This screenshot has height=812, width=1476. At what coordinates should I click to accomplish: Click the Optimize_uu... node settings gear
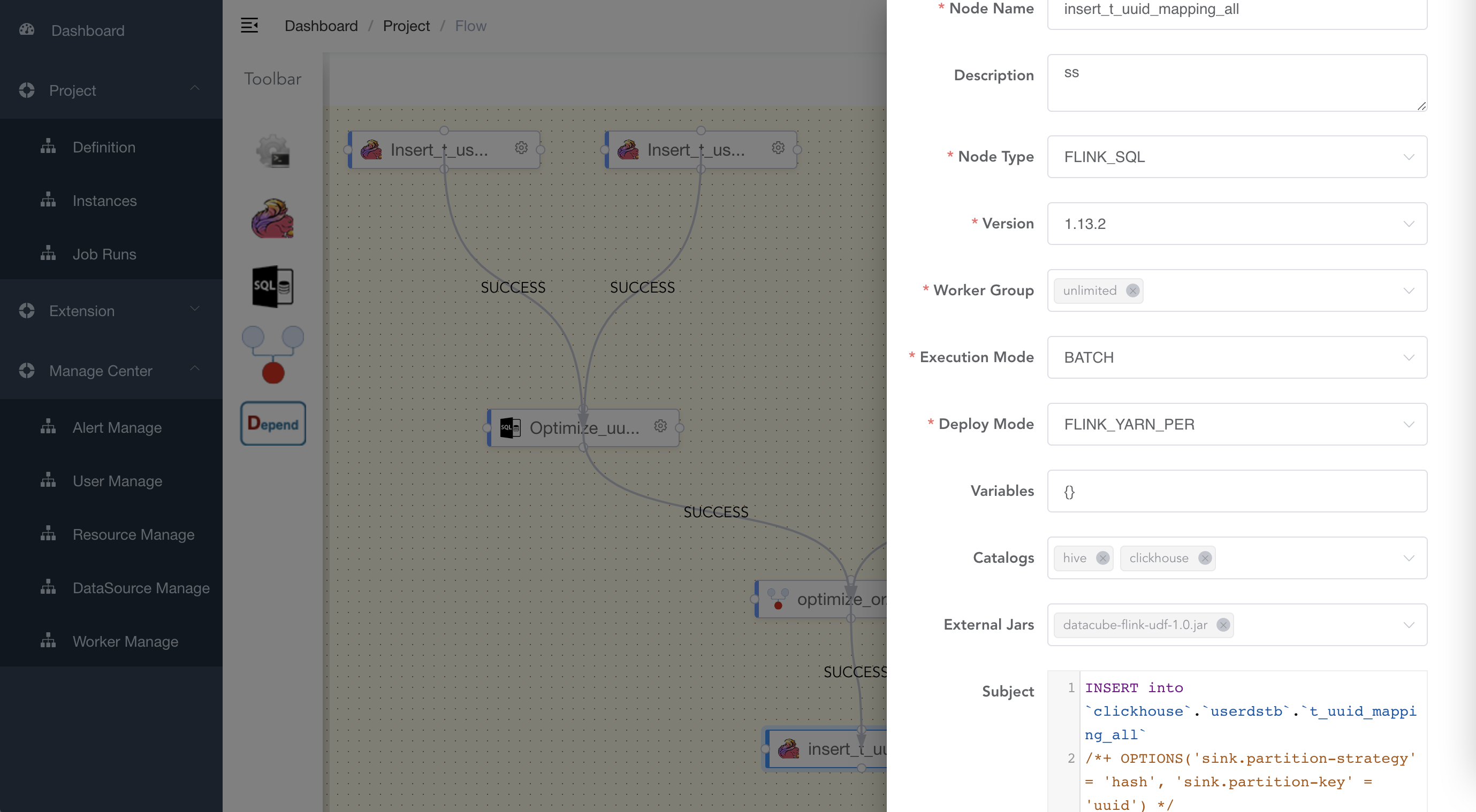point(660,427)
